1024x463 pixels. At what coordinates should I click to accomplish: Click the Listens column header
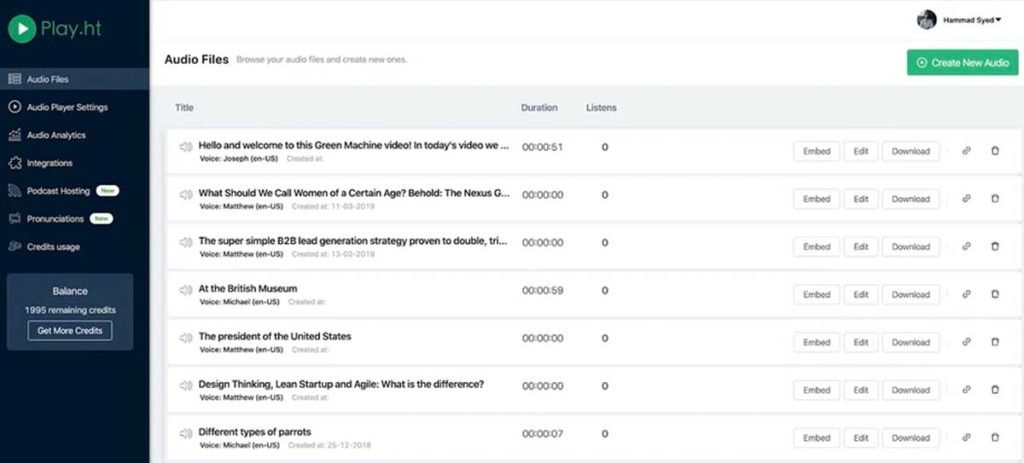[x=601, y=108]
